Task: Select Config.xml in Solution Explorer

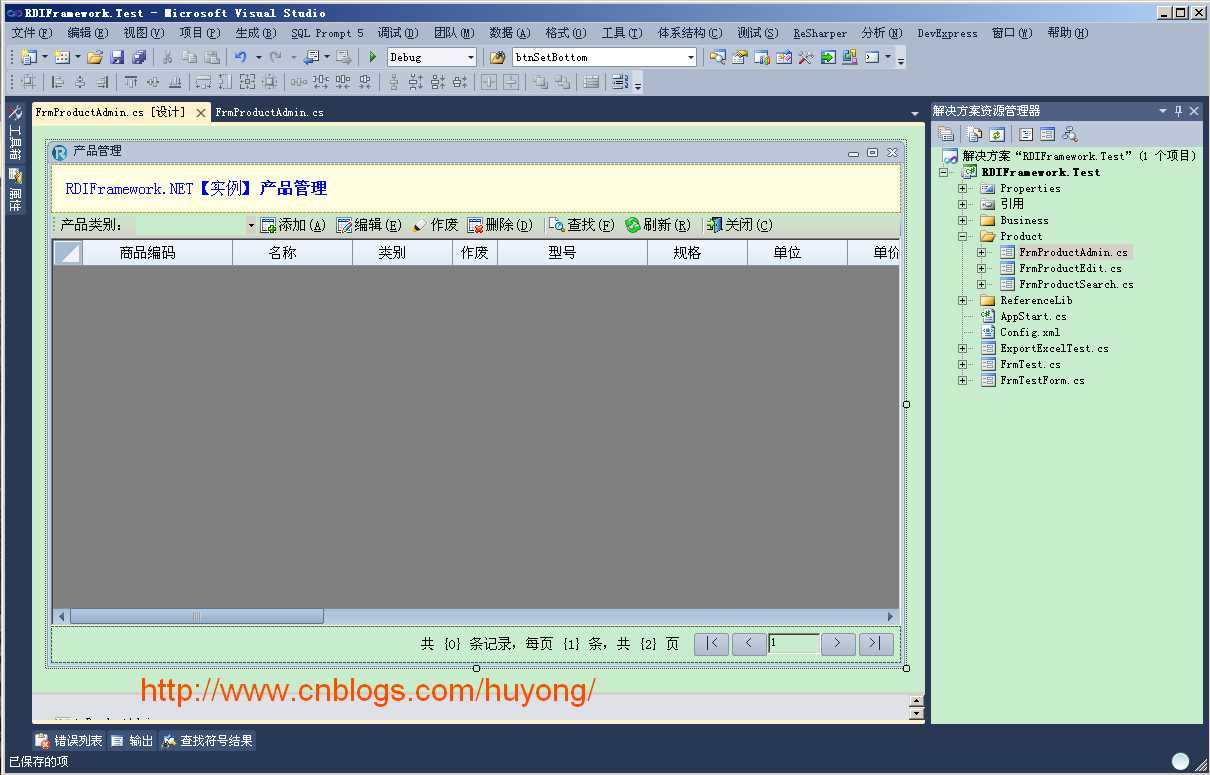Action: [x=1030, y=333]
